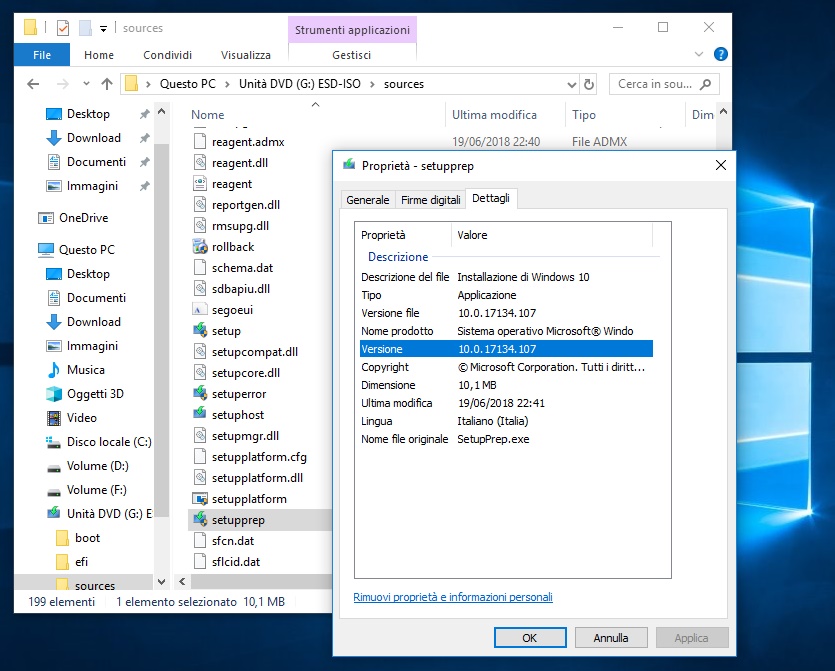Click the setuperror file icon
835x671 pixels.
200,394
